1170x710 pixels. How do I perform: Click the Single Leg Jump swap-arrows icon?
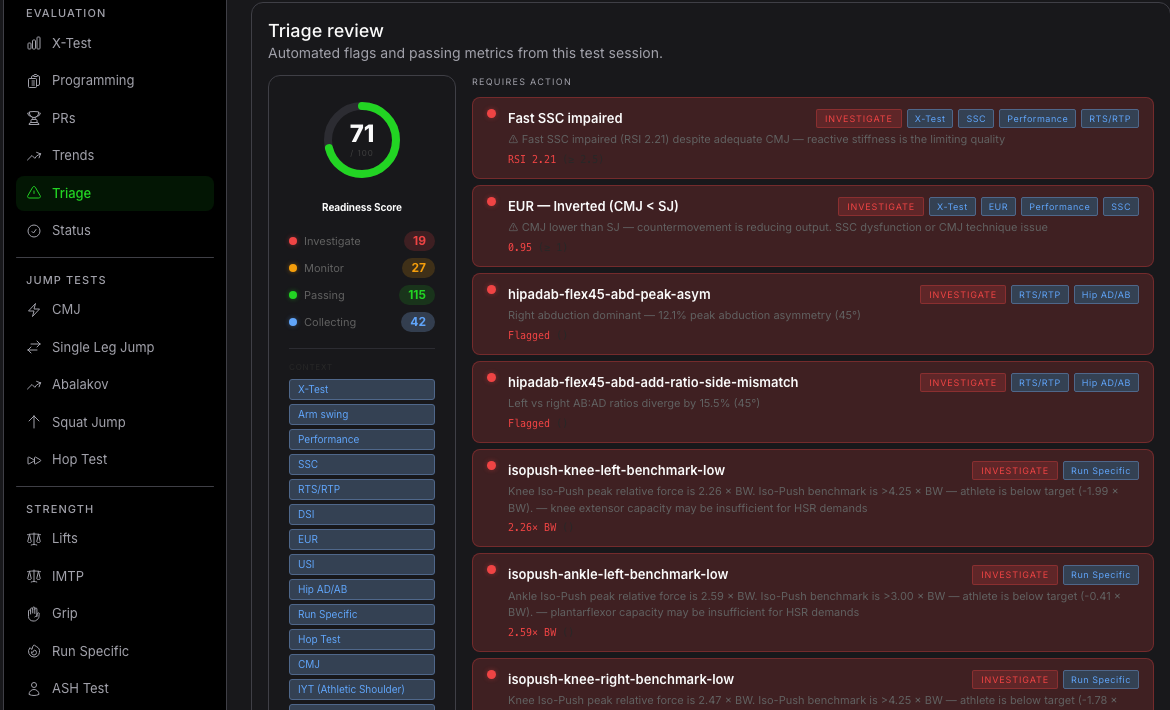(34, 348)
